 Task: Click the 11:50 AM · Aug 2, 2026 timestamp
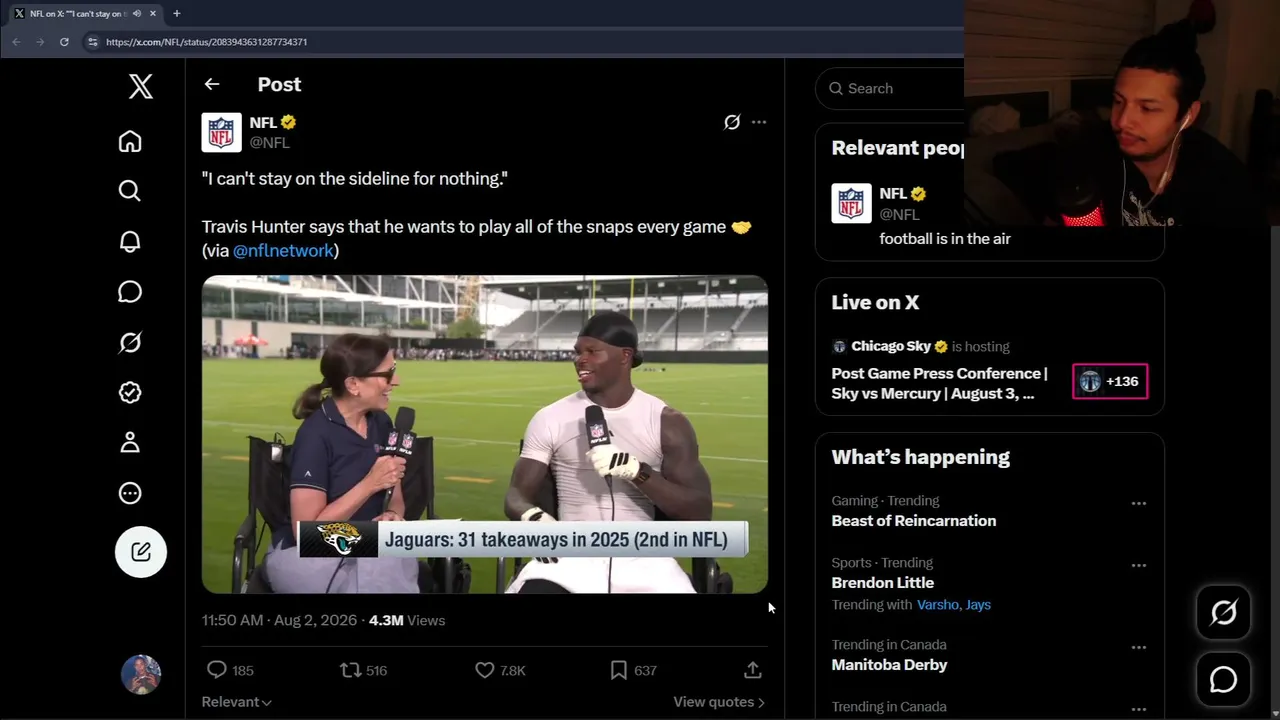tap(279, 620)
